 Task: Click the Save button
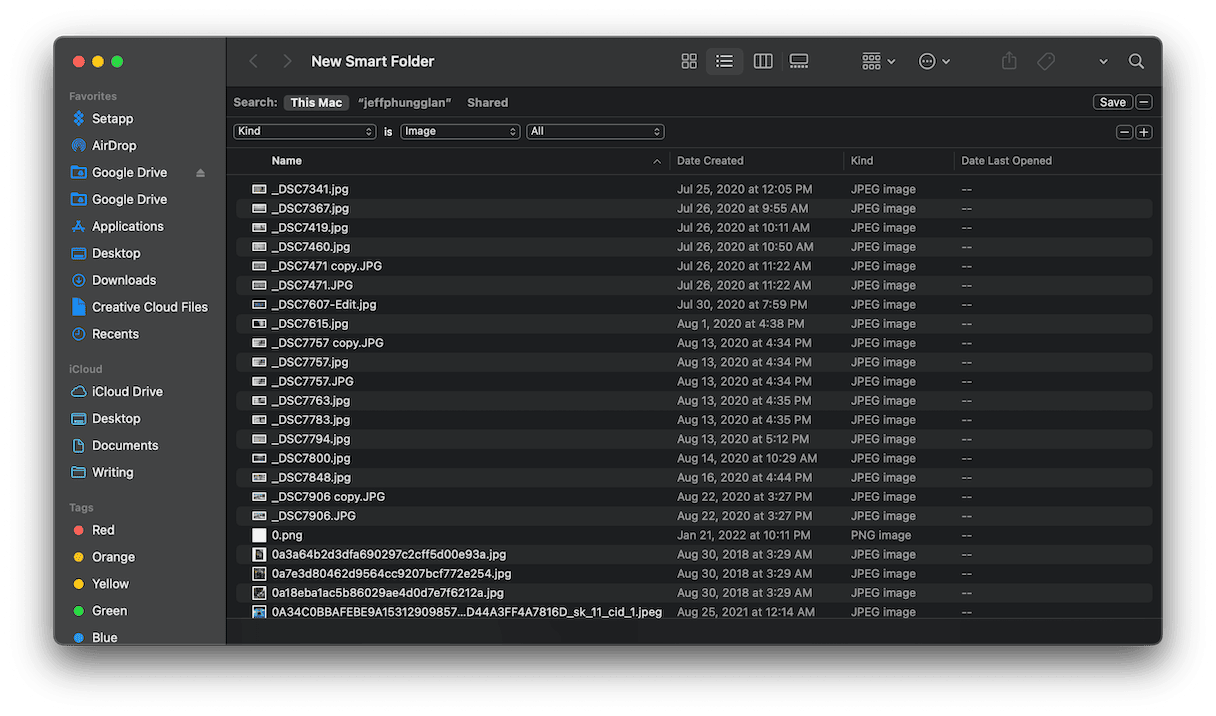click(1112, 102)
